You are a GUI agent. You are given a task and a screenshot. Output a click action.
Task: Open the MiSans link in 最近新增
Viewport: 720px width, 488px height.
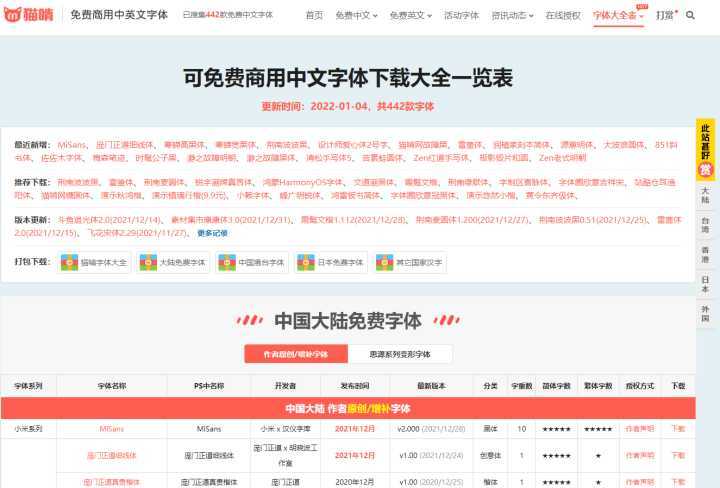71,145
